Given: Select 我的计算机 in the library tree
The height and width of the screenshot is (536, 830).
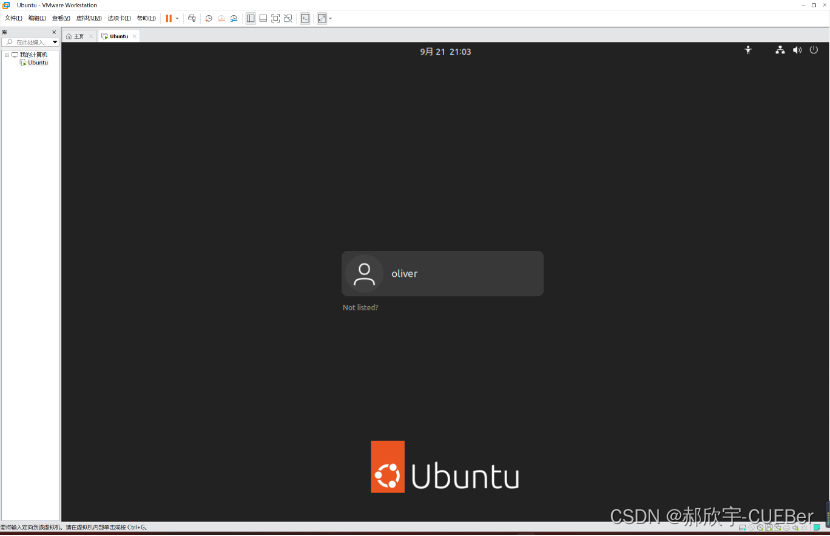Looking at the screenshot, I should pyautogui.click(x=33, y=54).
